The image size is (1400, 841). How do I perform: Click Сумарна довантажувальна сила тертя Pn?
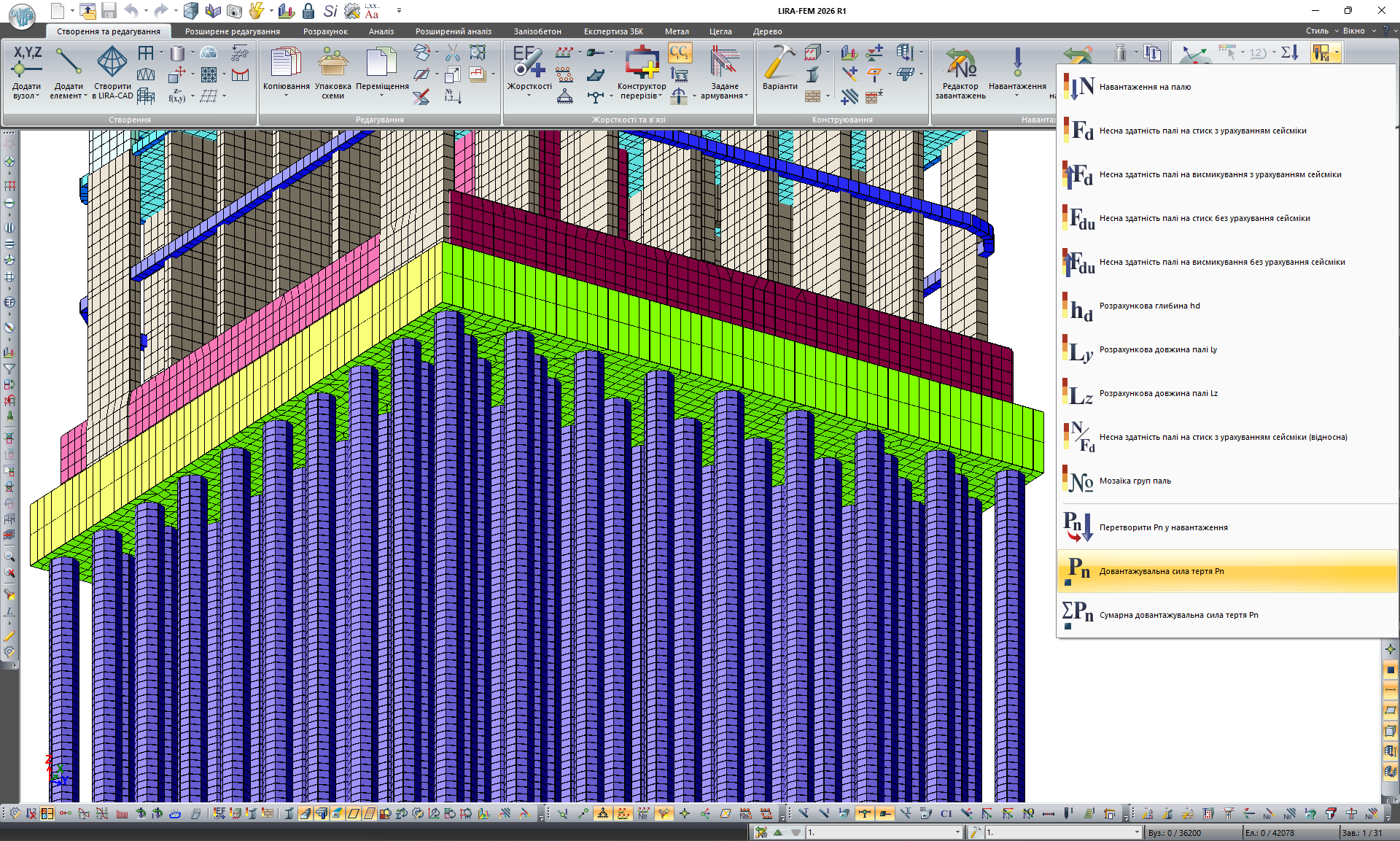1178,616
